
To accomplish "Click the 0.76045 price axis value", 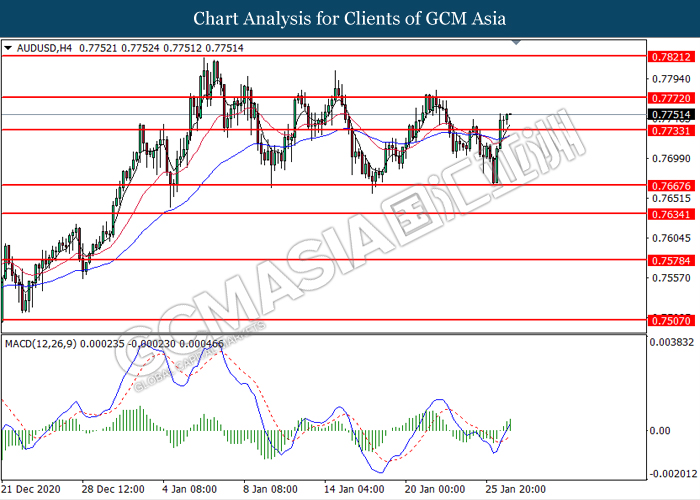I will click(671, 238).
